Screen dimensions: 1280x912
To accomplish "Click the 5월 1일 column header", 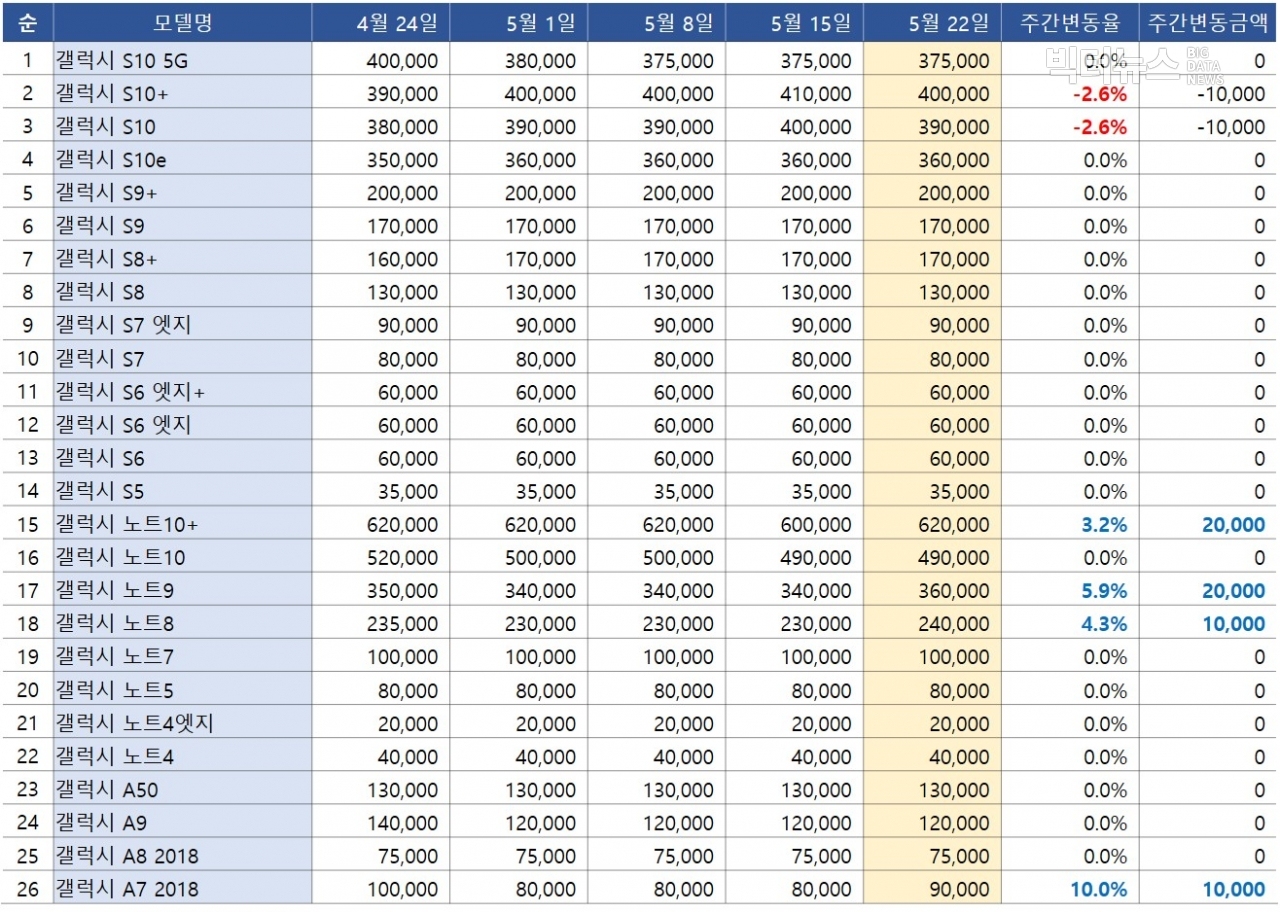I will (x=519, y=23).
